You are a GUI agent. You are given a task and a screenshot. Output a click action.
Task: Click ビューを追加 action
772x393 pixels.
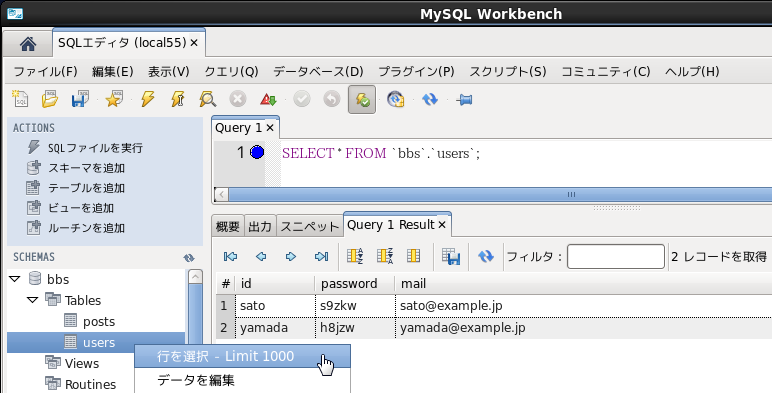[x=70, y=208]
